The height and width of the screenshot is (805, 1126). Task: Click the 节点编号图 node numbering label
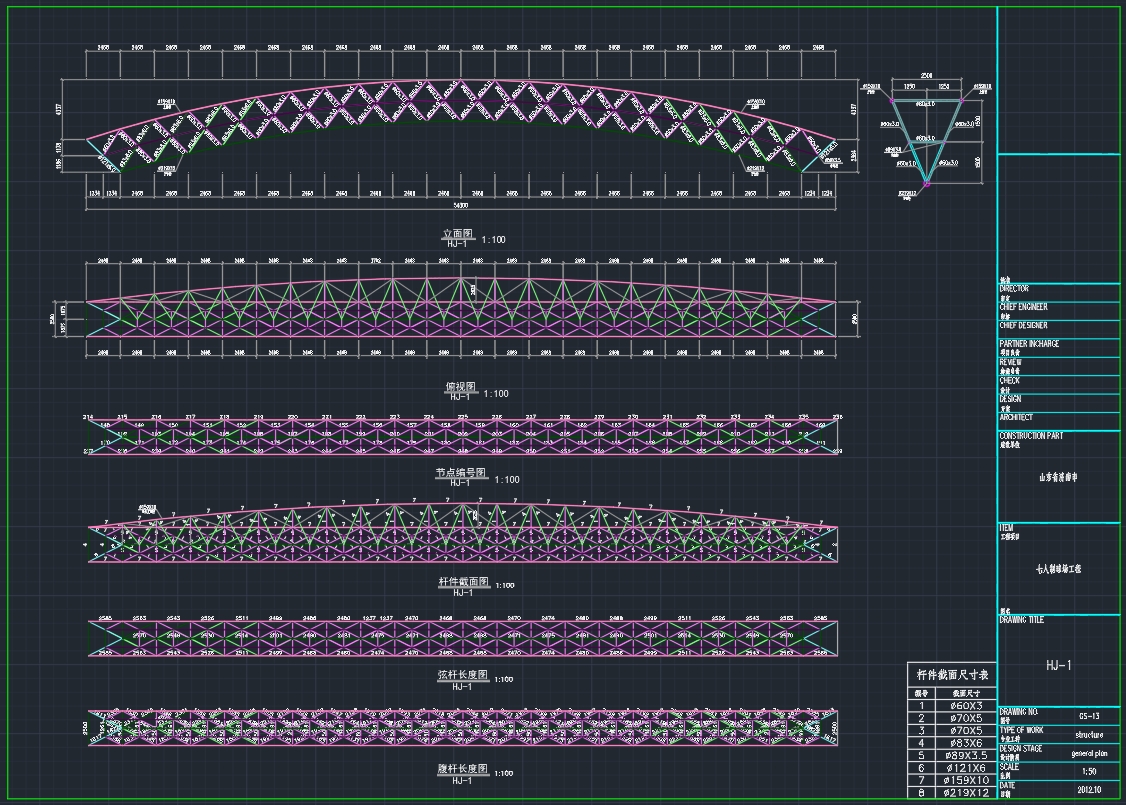(460, 473)
